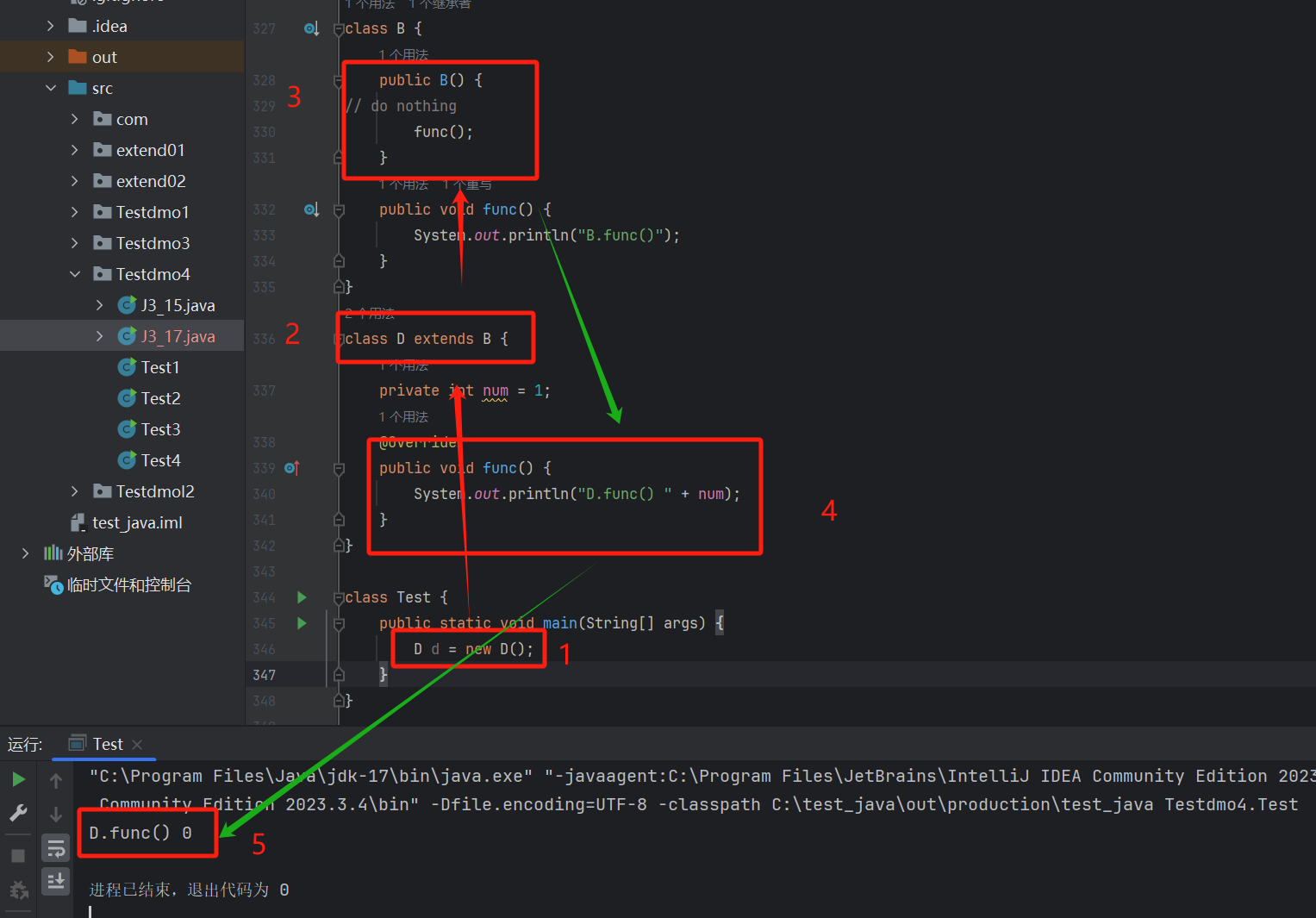1316x918 pixels.
Task: Click the fold toggle at line 328 constructor
Action: point(339,80)
